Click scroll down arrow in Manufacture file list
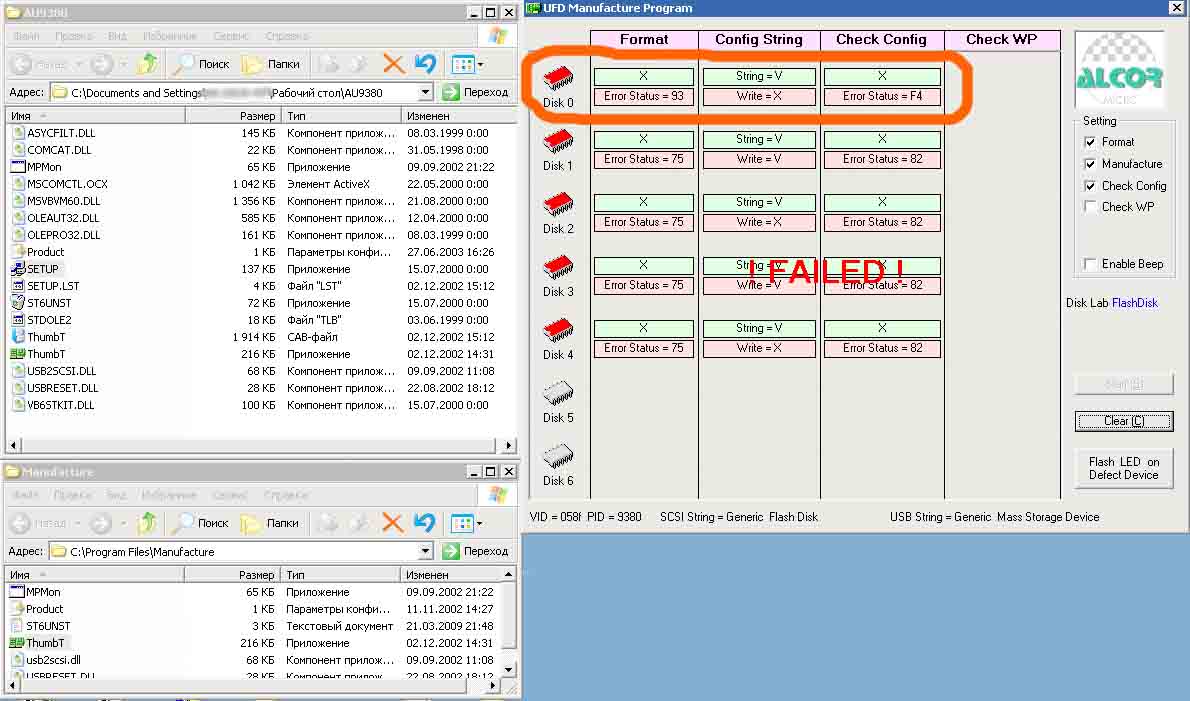The image size is (1190, 701). tap(509, 669)
